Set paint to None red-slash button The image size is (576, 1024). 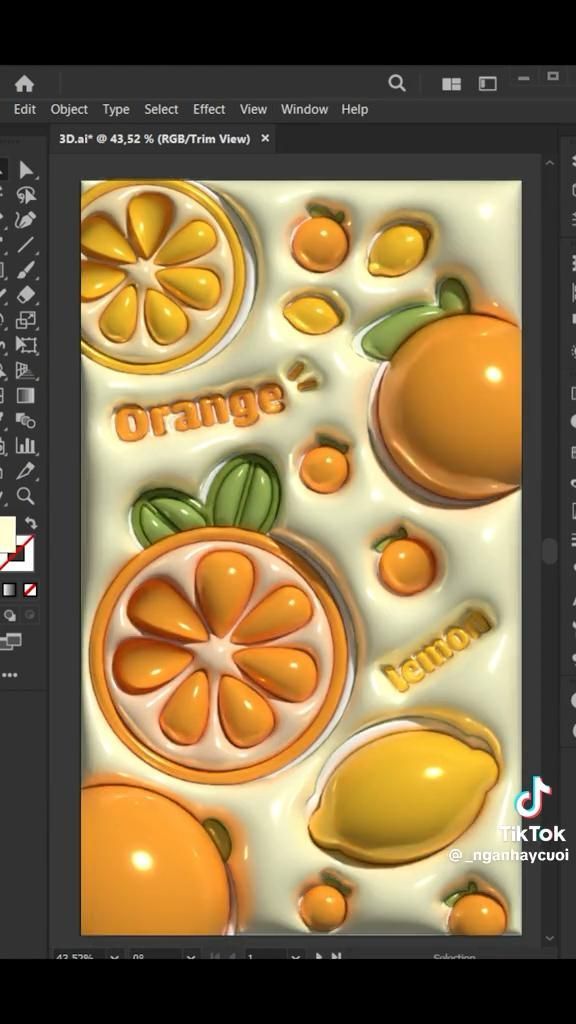point(30,590)
